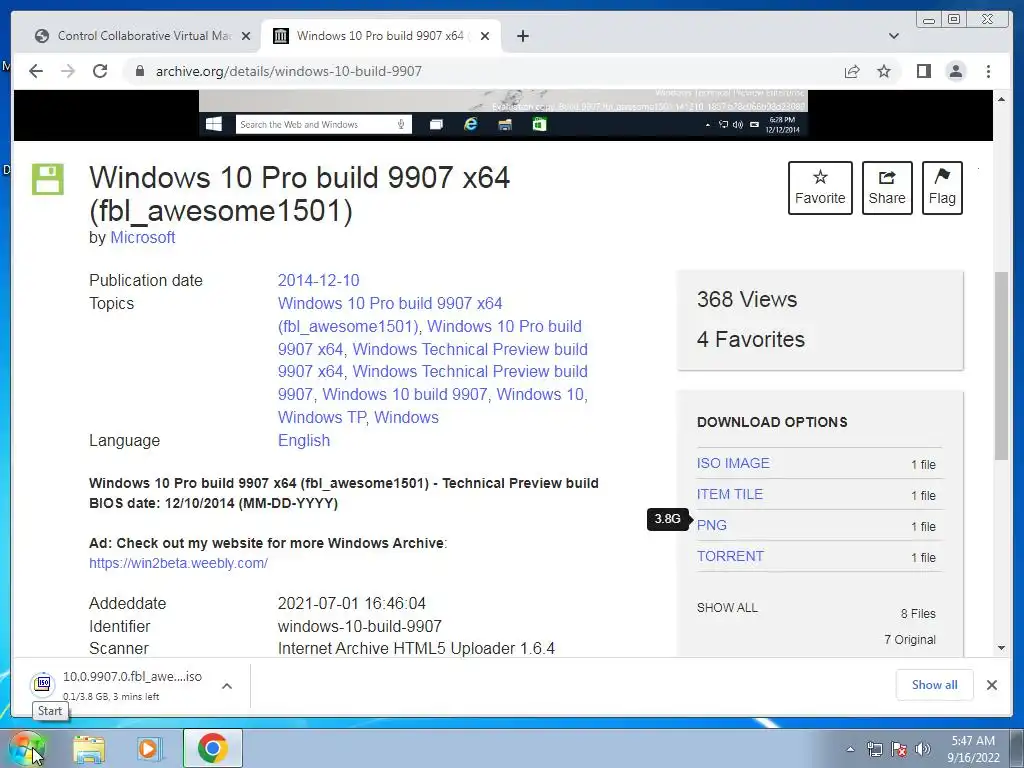The width and height of the screenshot is (1024, 768).
Task: Open the Windows 10 build 9907 topic link
Action: pos(405,394)
